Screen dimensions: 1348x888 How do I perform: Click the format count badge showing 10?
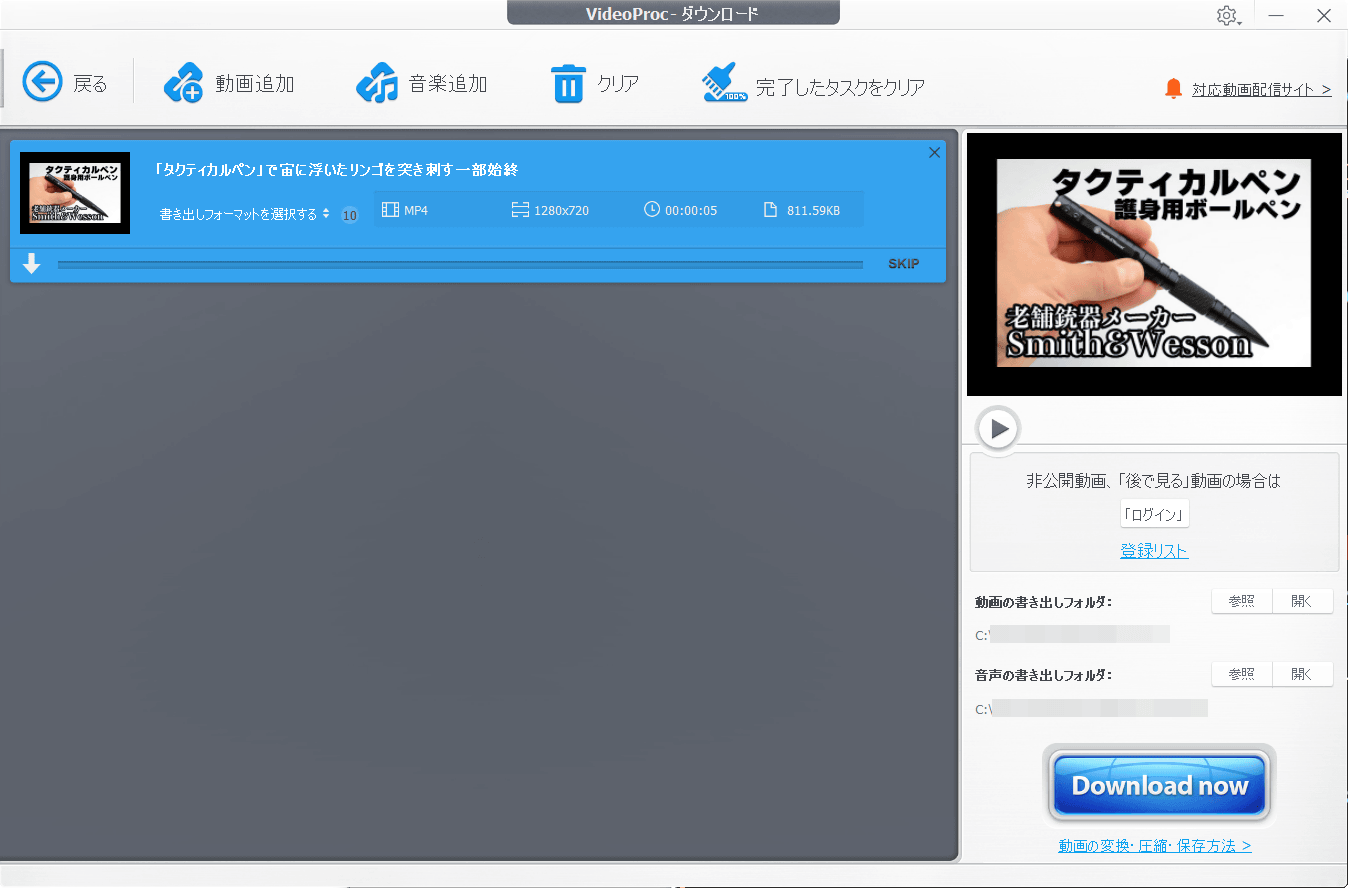(349, 215)
